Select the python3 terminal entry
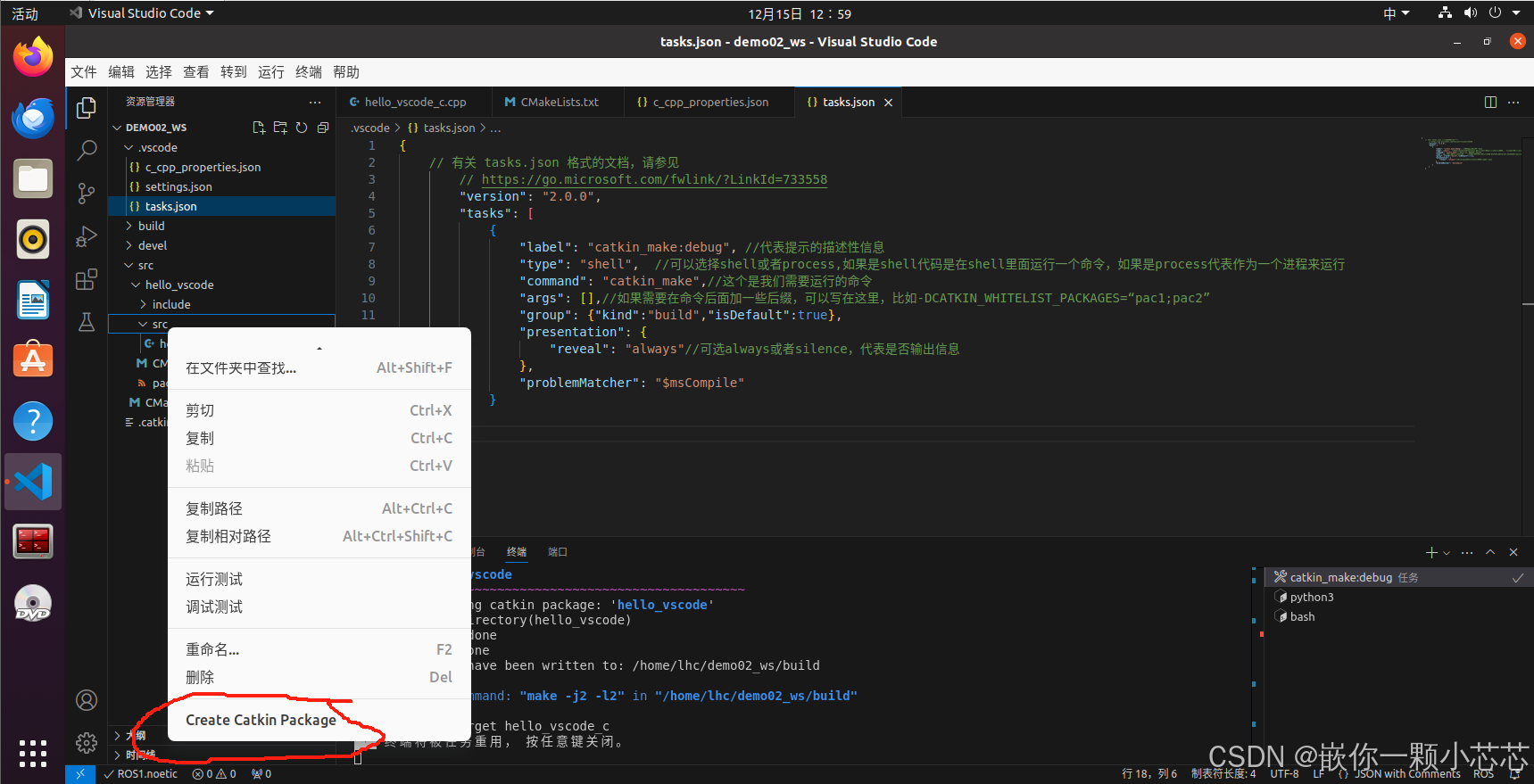The width and height of the screenshot is (1534, 784). pos(1397,597)
